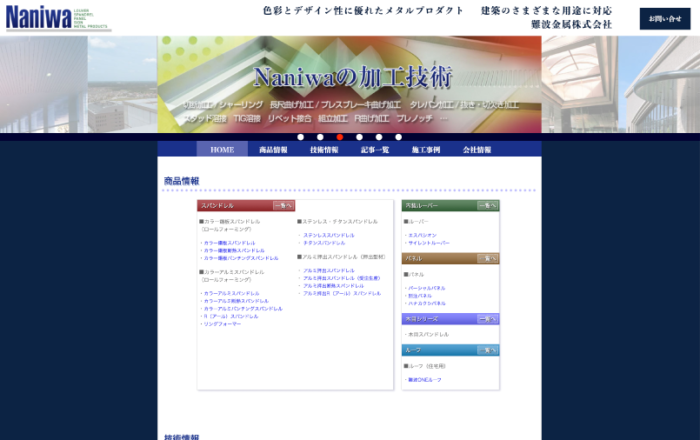Viewport: 700px width, 440px height.
Task: Select the second carousel slide dot
Action: (320, 137)
